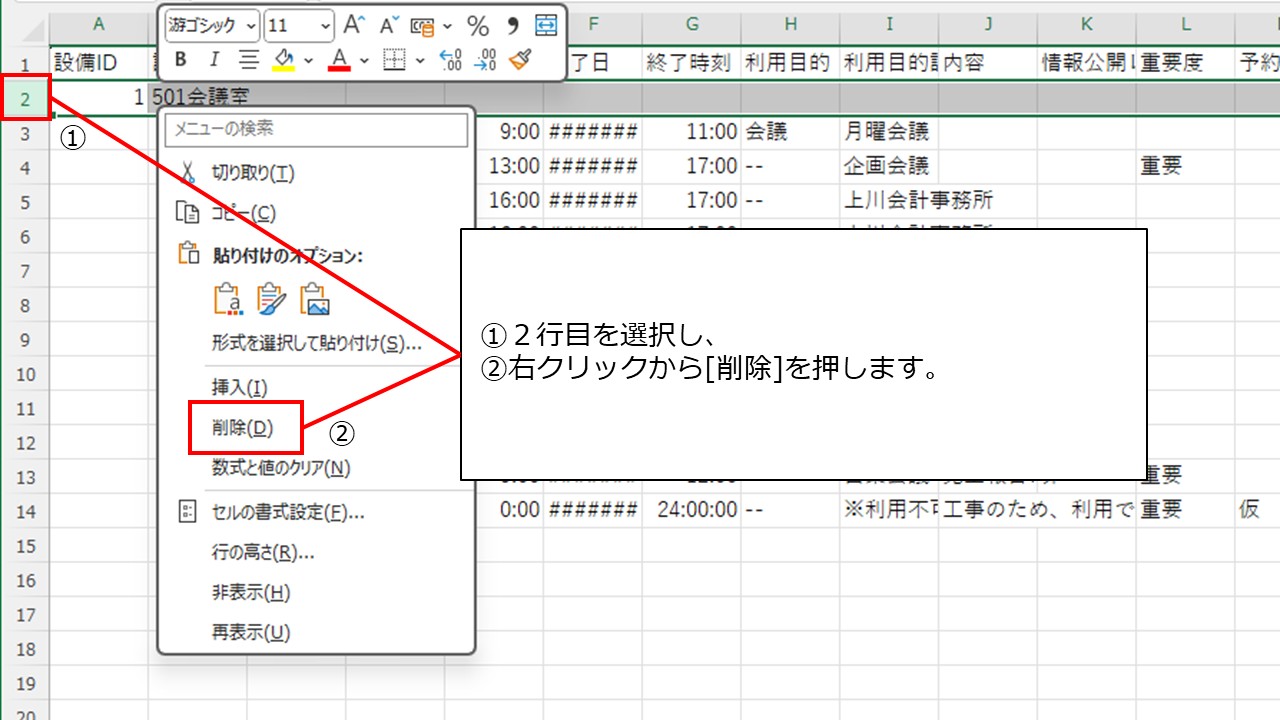Increase the font size in mini toolbar
The image size is (1280, 720).
tap(353, 25)
